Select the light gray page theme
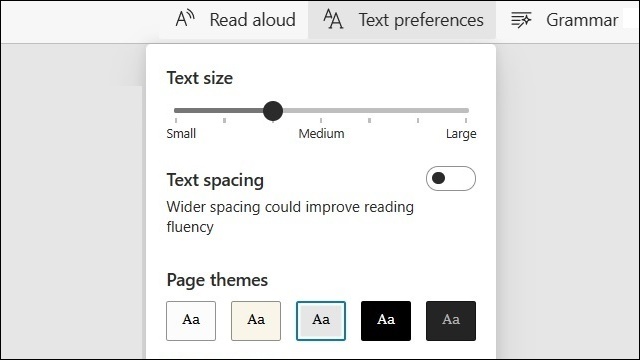The image size is (640, 360). (321, 321)
